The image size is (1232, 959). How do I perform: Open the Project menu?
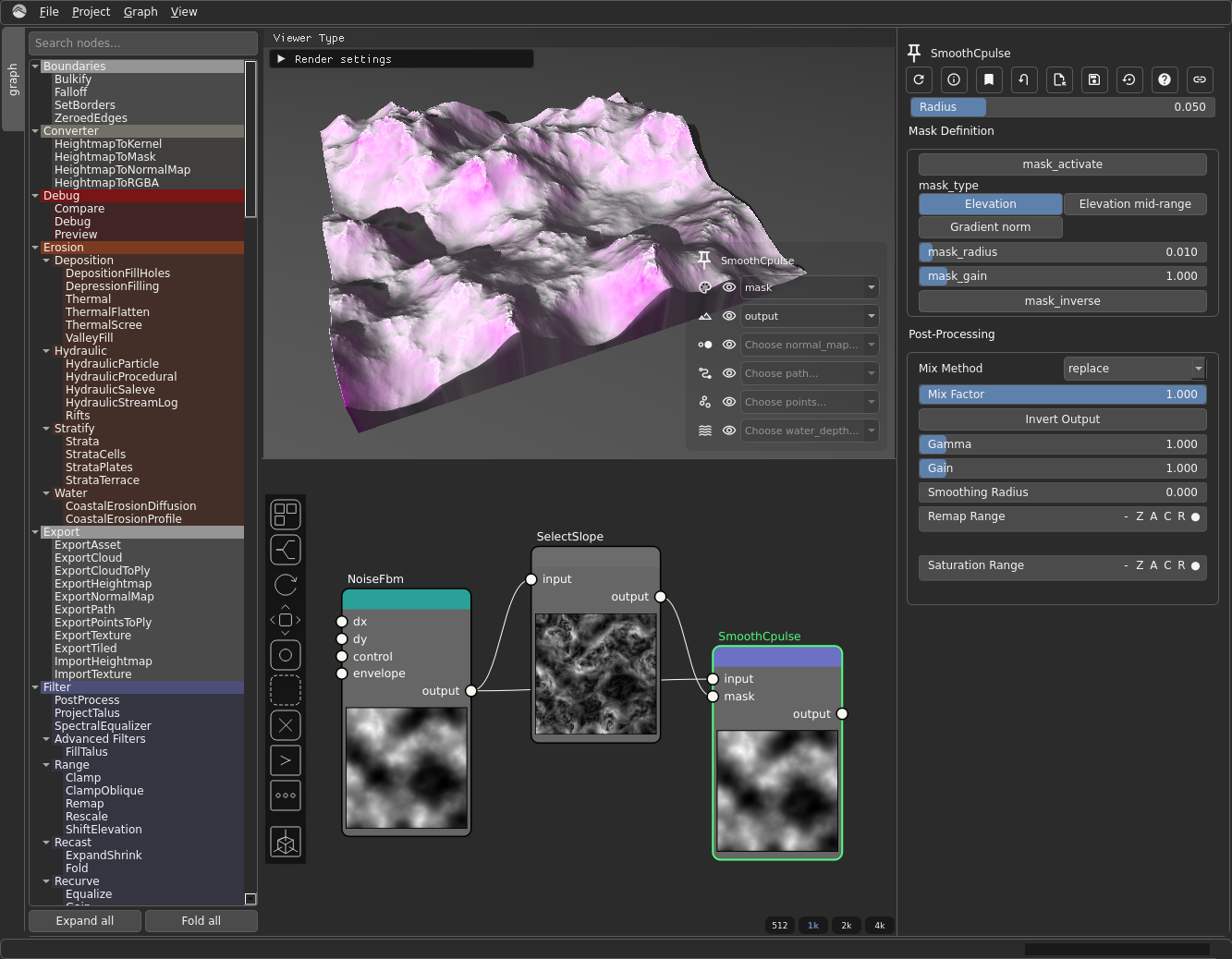(x=91, y=12)
